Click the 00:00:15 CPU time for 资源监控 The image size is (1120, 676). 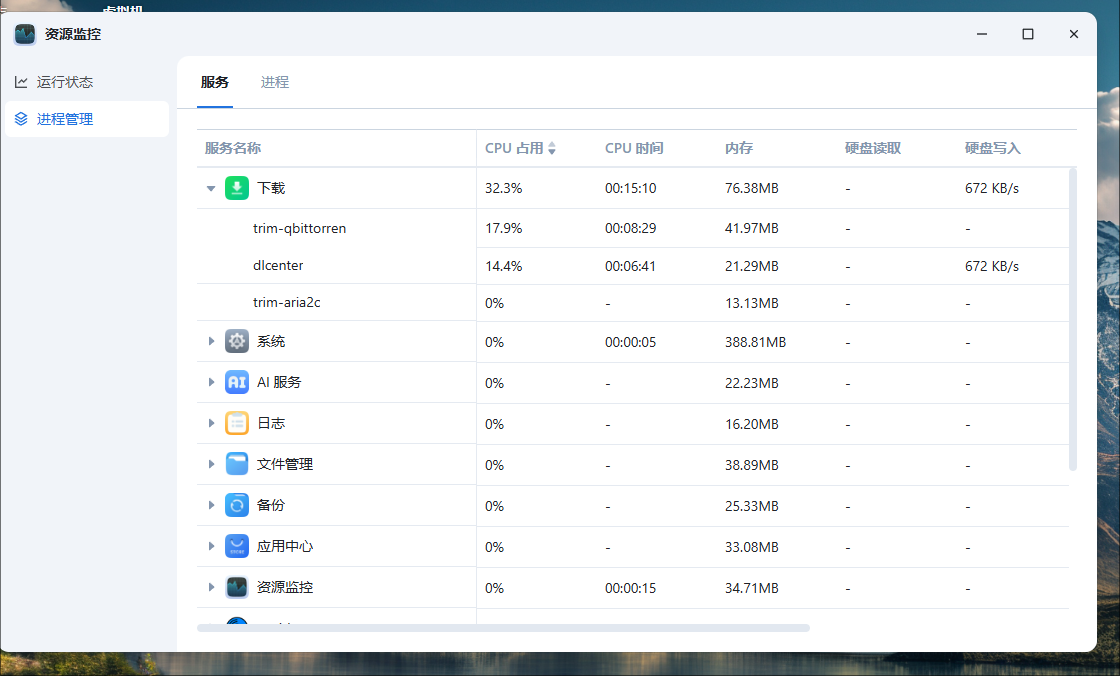pos(630,588)
